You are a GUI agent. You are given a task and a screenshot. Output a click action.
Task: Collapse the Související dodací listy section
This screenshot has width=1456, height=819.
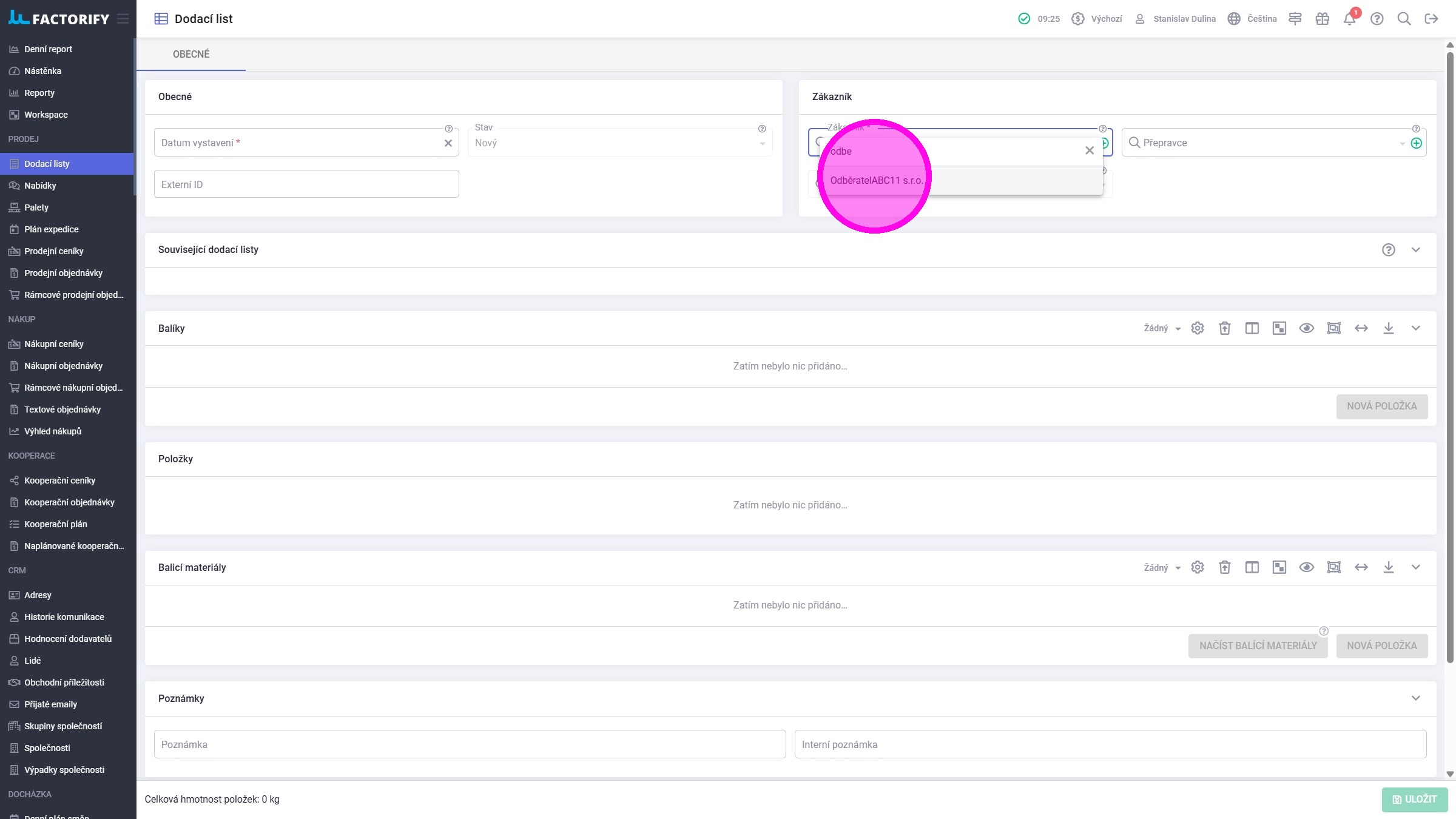coord(1415,250)
